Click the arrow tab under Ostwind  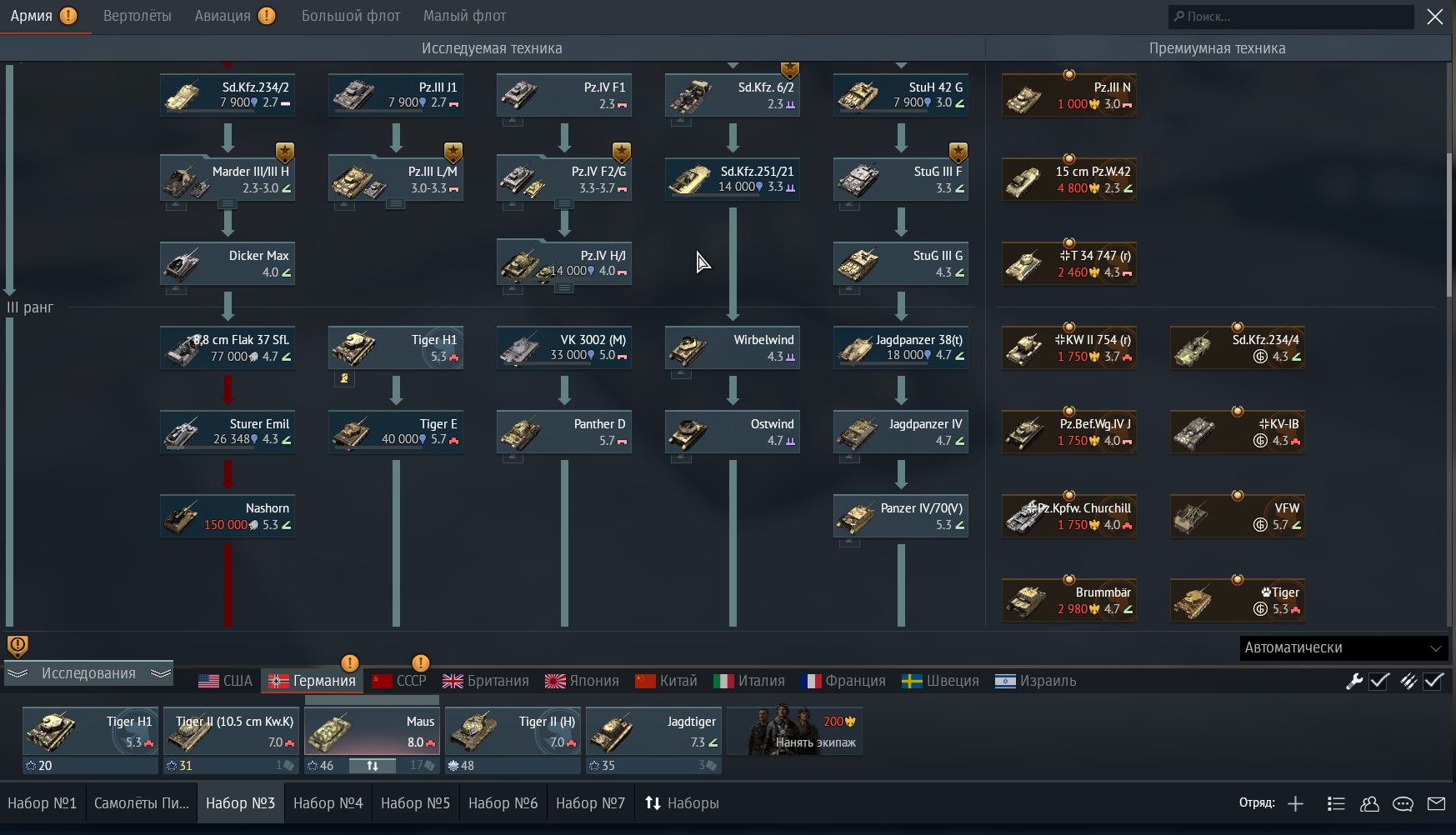[x=681, y=457]
